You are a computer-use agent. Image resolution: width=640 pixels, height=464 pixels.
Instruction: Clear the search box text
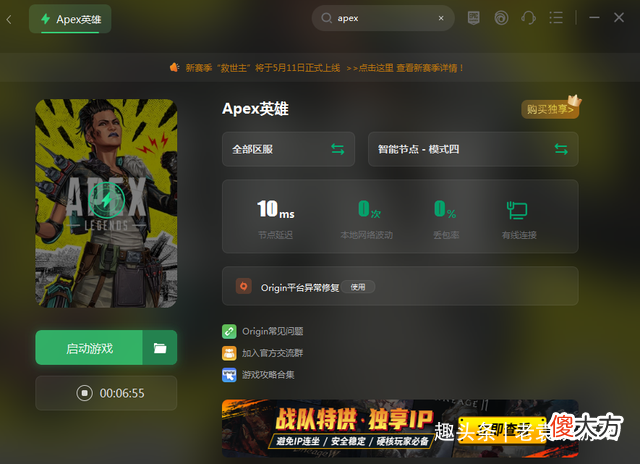point(441,18)
